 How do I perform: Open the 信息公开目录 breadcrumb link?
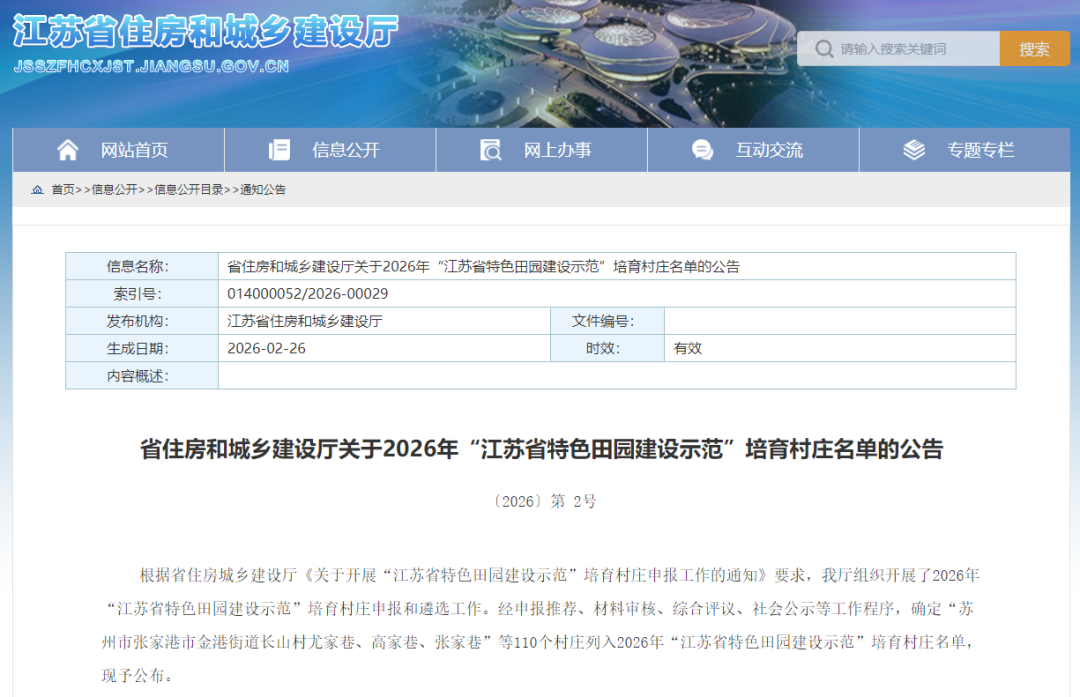tap(188, 189)
